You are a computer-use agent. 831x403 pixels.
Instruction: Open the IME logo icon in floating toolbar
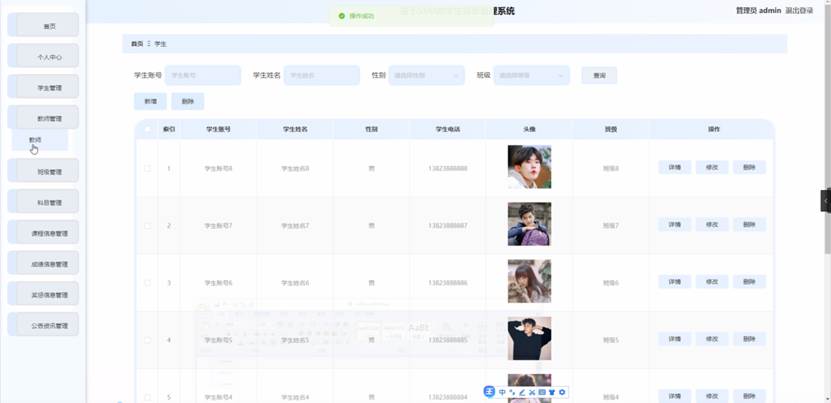point(489,392)
